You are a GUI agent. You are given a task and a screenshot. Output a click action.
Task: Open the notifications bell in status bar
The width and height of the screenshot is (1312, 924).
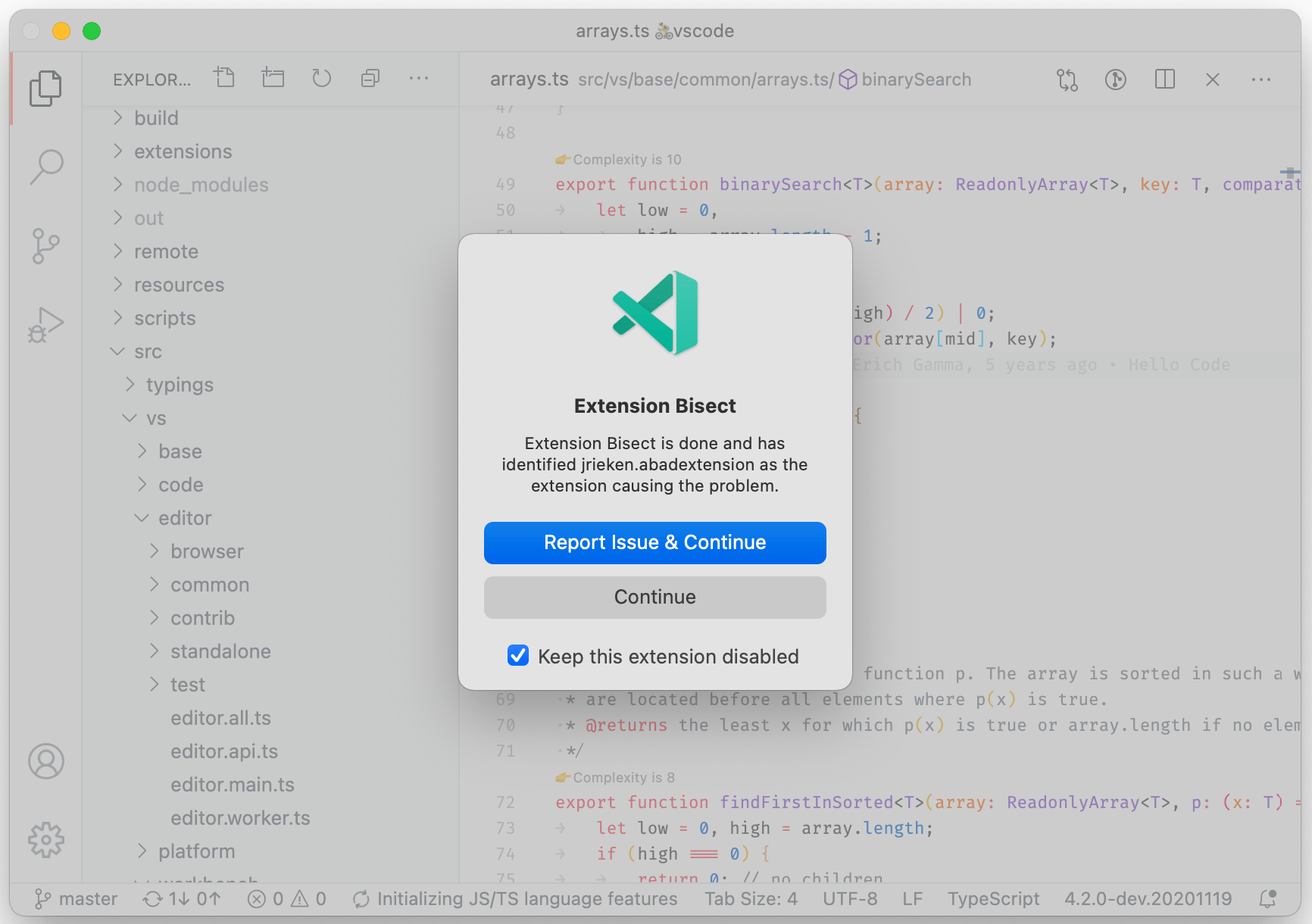coord(1267,899)
